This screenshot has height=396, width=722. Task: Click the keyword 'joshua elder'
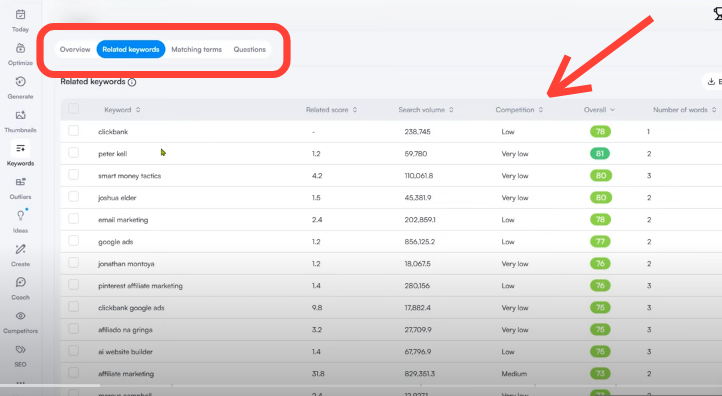[117, 198]
